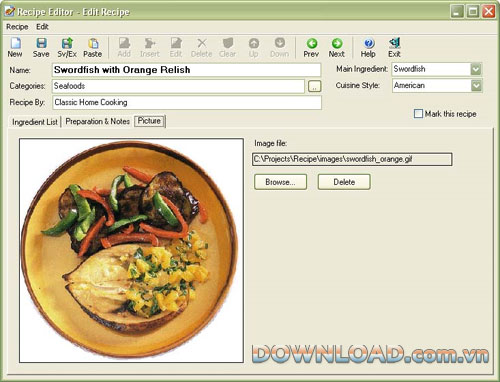
Task: Switch to the Ingredient List tab
Action: [x=35, y=122]
